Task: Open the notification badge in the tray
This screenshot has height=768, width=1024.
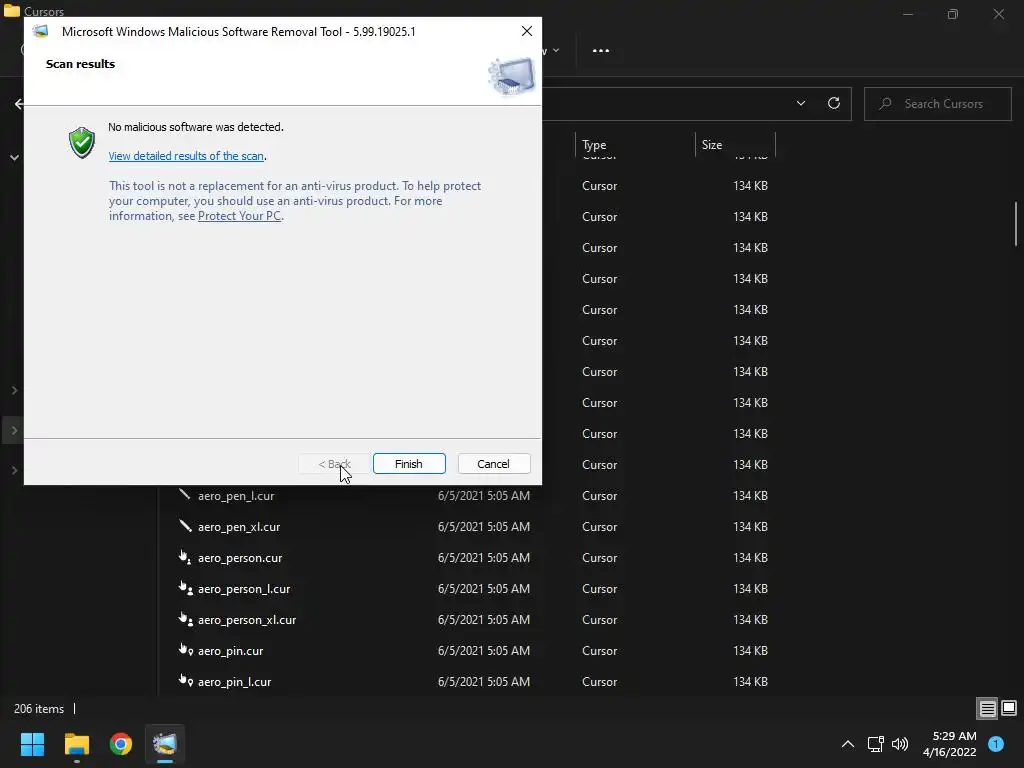Action: click(x=996, y=744)
